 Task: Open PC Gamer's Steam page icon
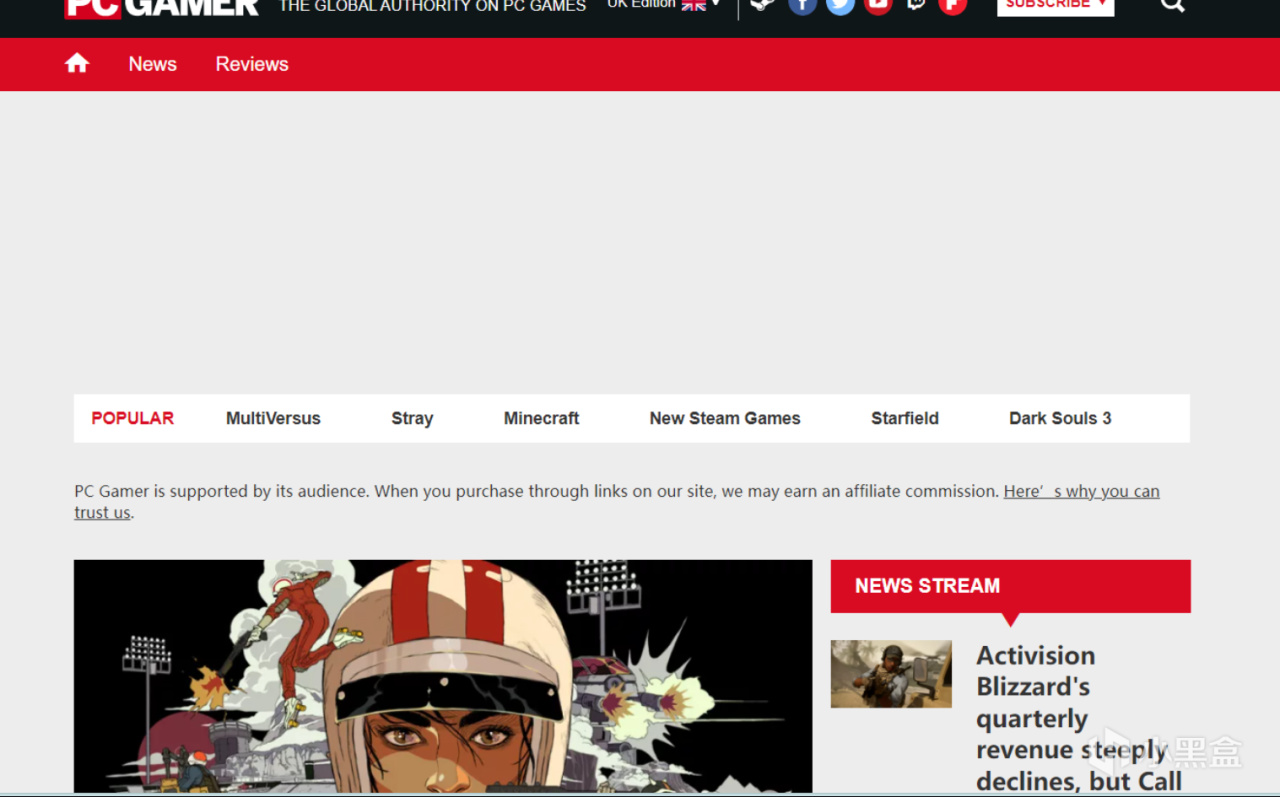click(x=763, y=5)
